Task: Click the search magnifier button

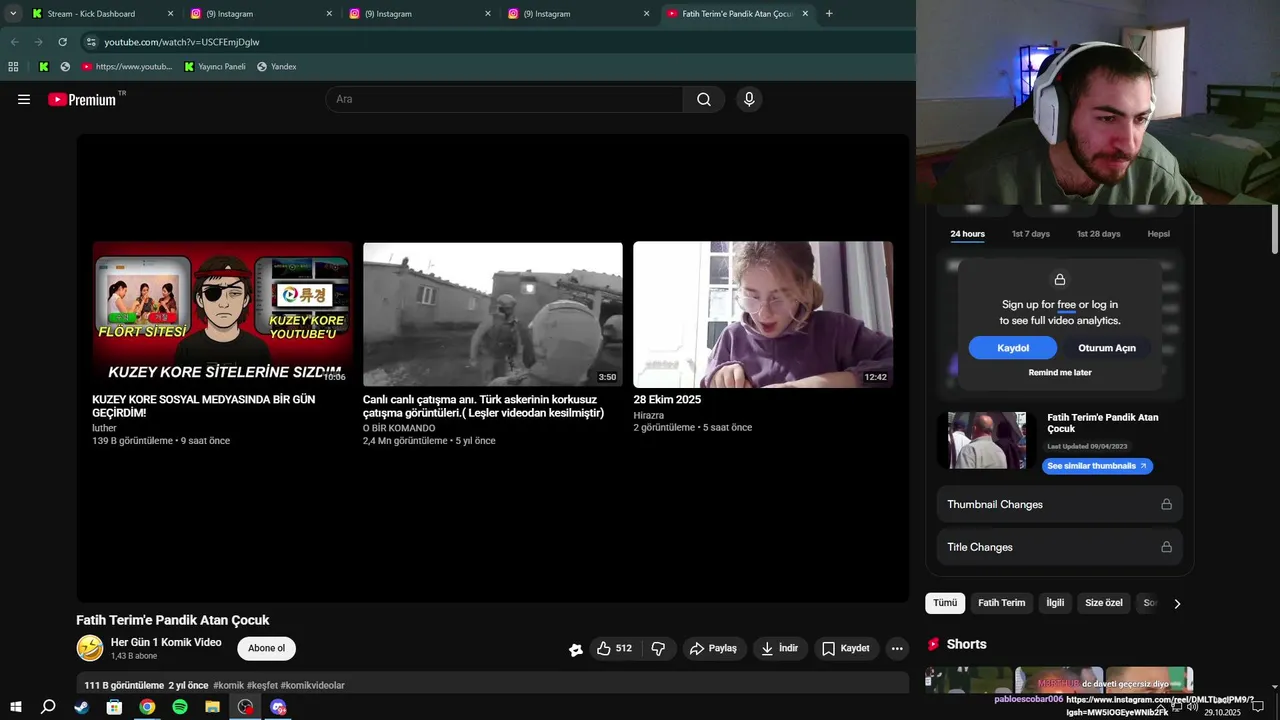Action: click(704, 99)
